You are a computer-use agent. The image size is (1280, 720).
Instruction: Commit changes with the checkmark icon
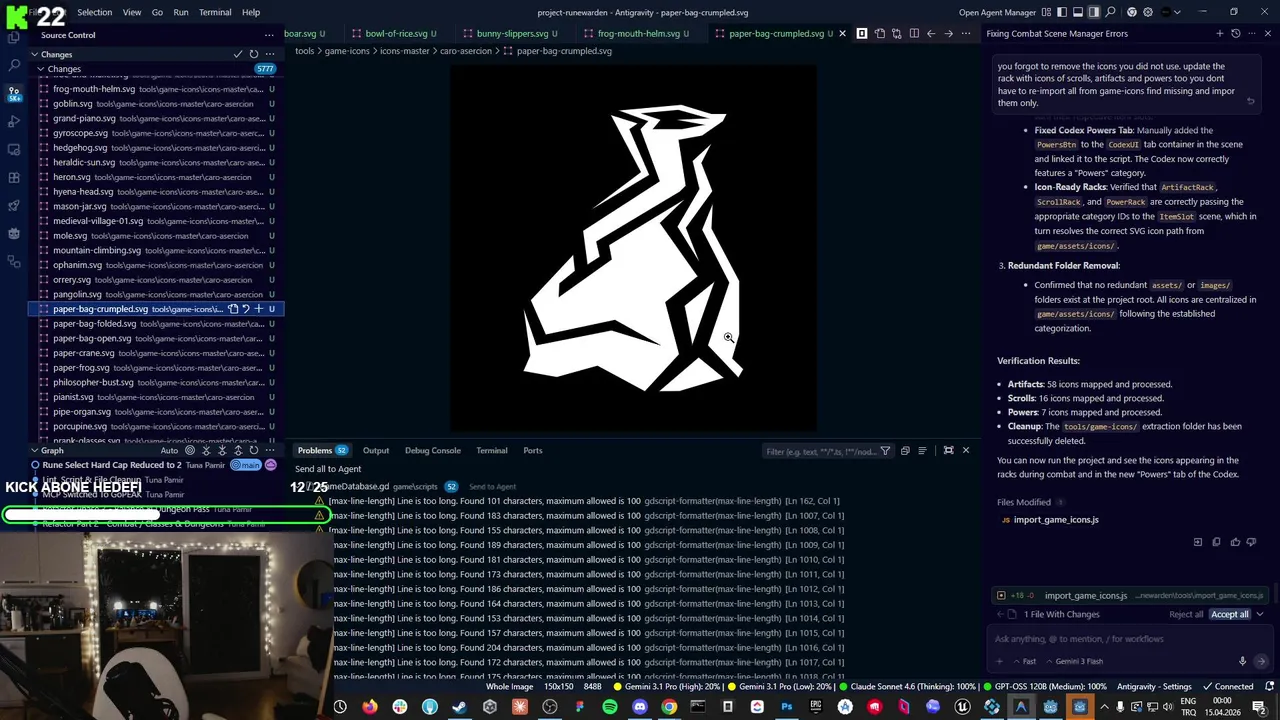coord(238,54)
